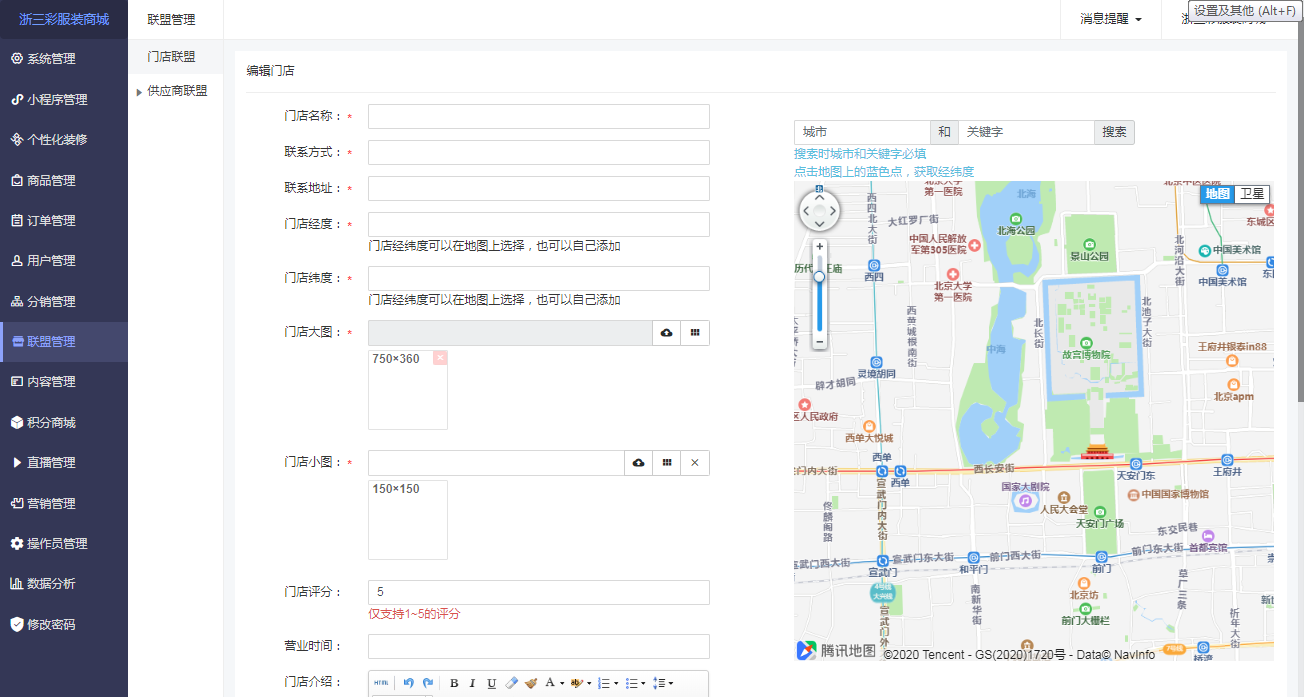Screen dimensions: 1304x697
Task: Open 分销管理 in the sidebar
Action: tap(64, 301)
